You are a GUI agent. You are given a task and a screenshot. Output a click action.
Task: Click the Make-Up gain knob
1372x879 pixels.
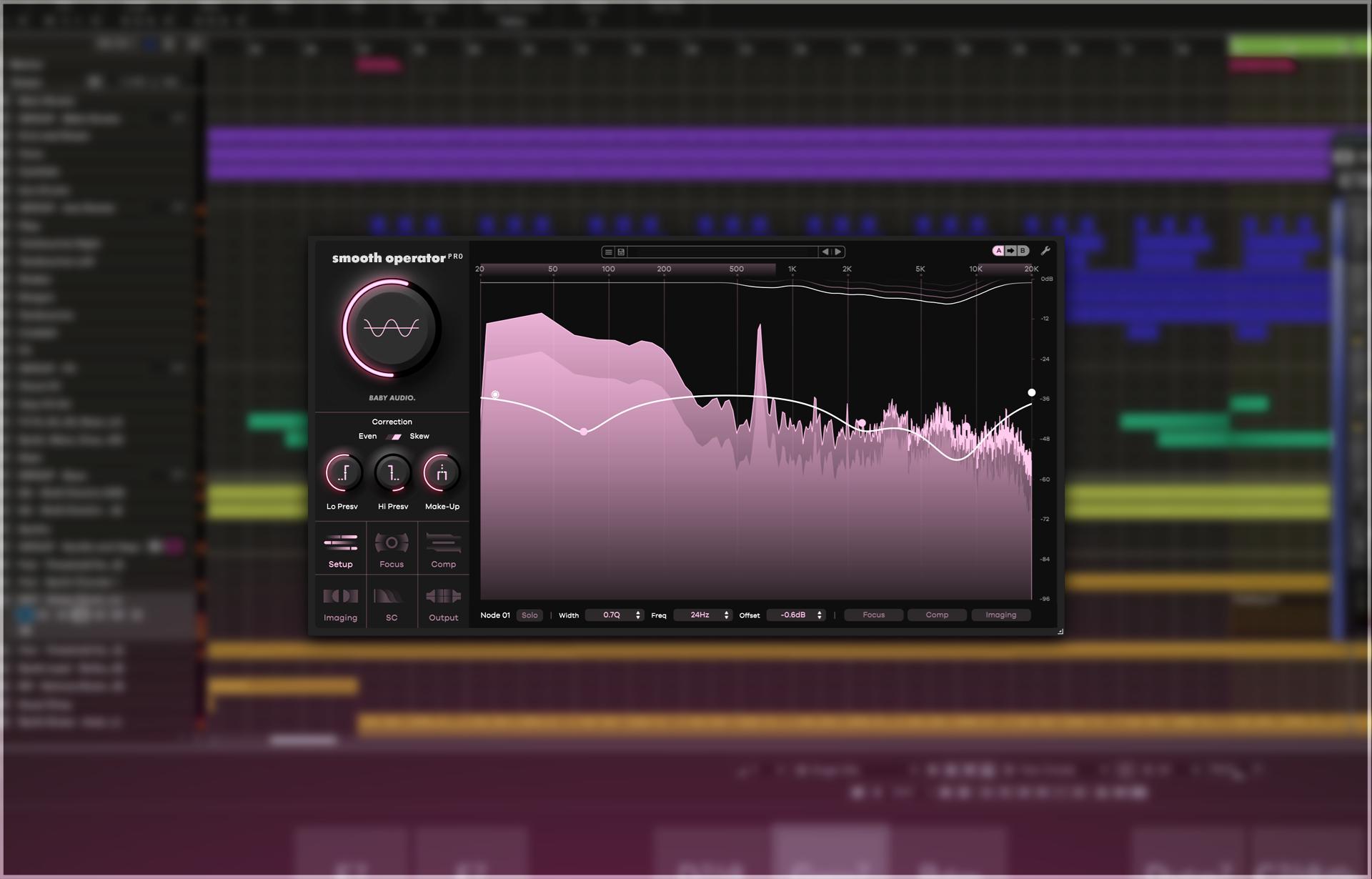(x=442, y=472)
